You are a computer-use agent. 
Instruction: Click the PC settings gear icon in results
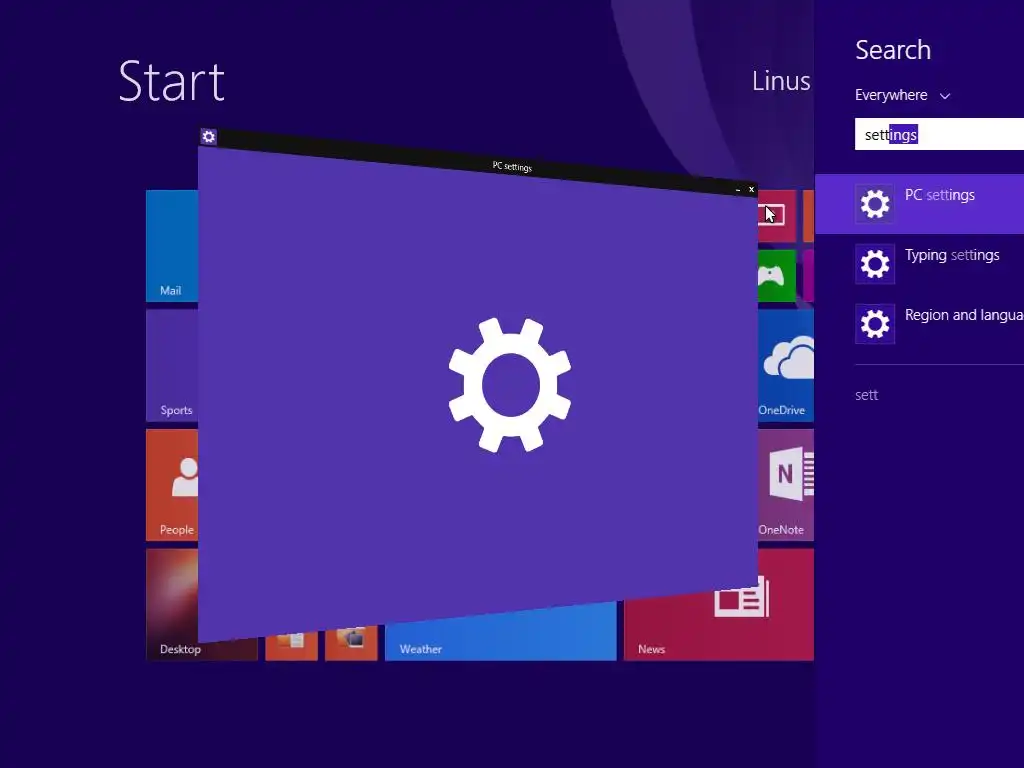tap(875, 204)
